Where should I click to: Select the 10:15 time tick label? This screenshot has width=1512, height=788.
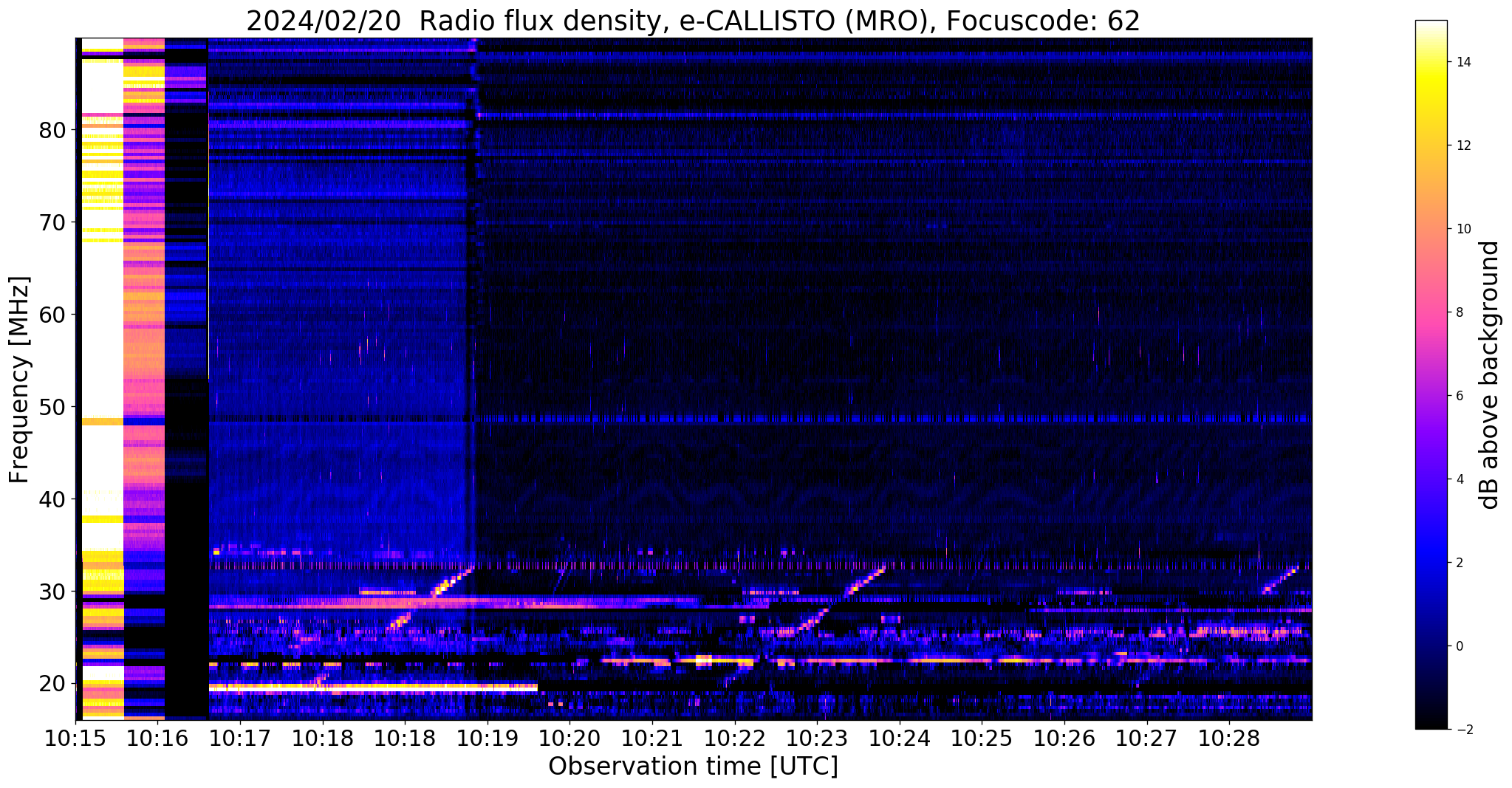point(75,739)
